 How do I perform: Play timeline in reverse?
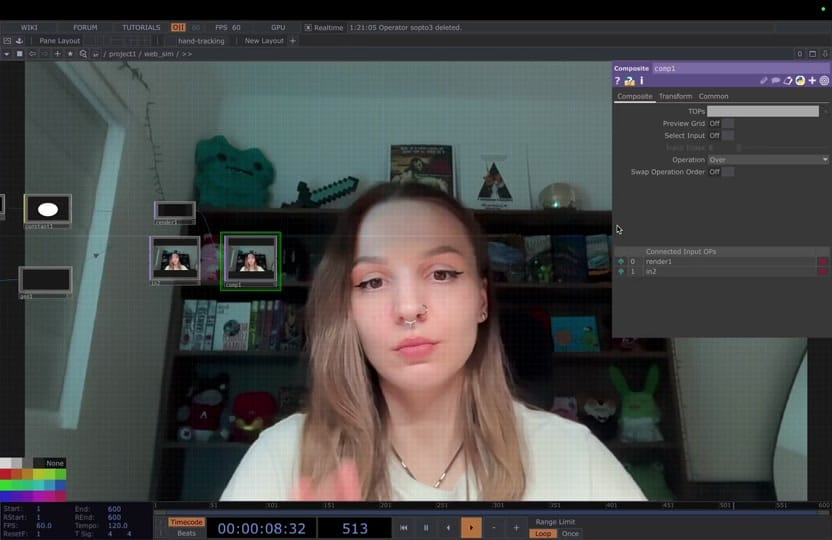(x=448, y=528)
